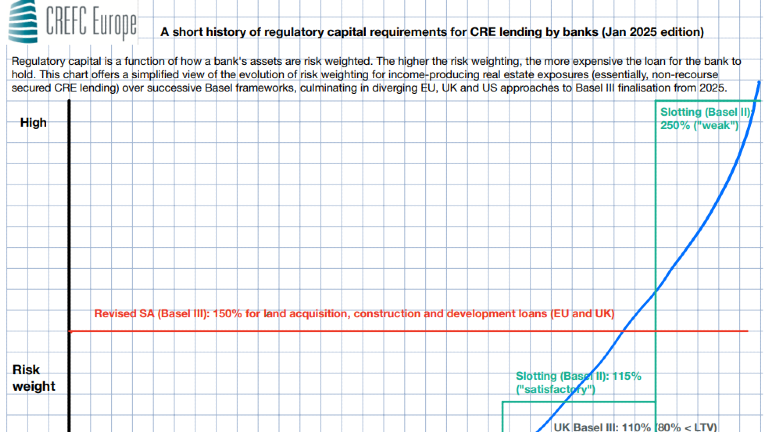Select the chart title about regulatory capital requirements
The width and height of the screenshot is (768, 432).
click(432, 32)
